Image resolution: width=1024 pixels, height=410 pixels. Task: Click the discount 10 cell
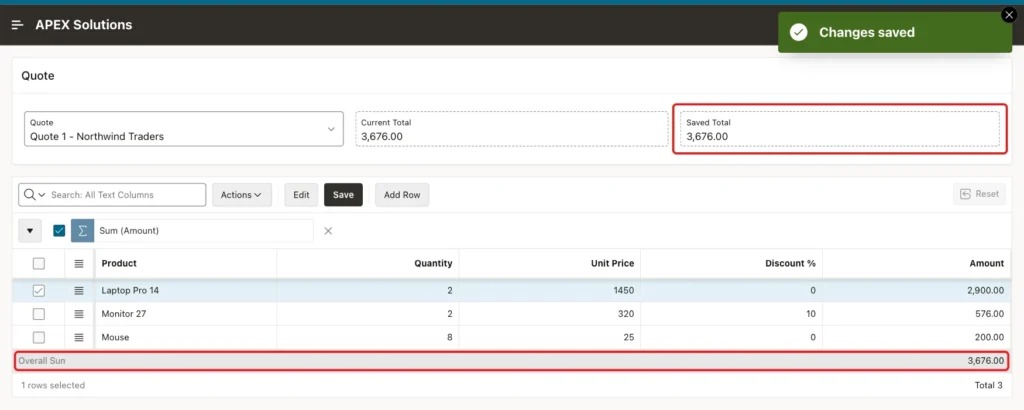[x=731, y=314]
